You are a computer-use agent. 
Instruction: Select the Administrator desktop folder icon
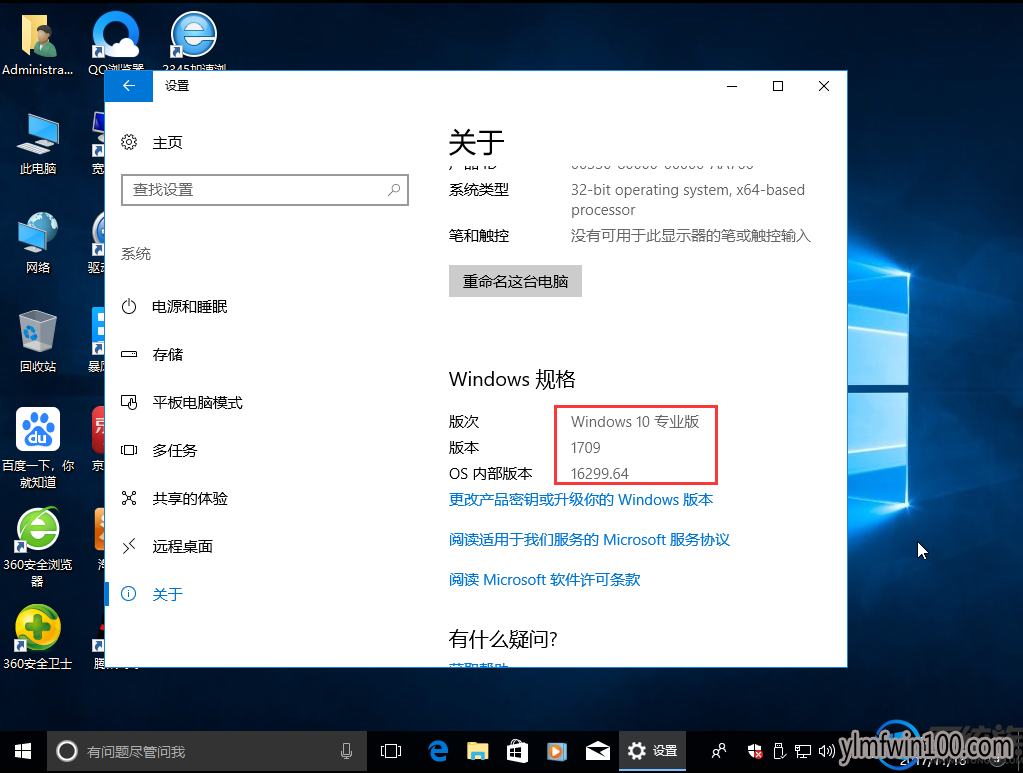click(38, 44)
